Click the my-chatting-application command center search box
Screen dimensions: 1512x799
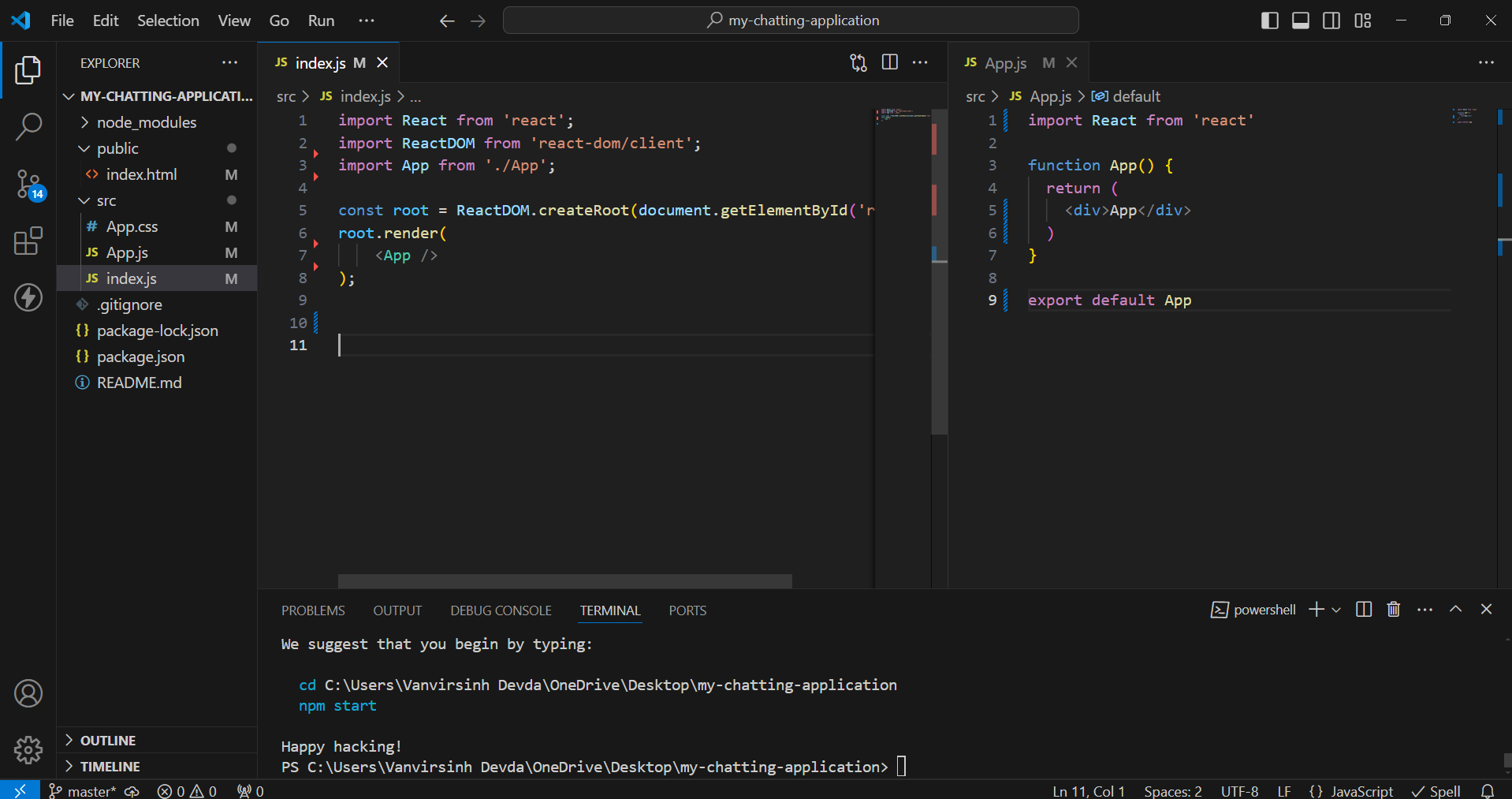point(791,21)
